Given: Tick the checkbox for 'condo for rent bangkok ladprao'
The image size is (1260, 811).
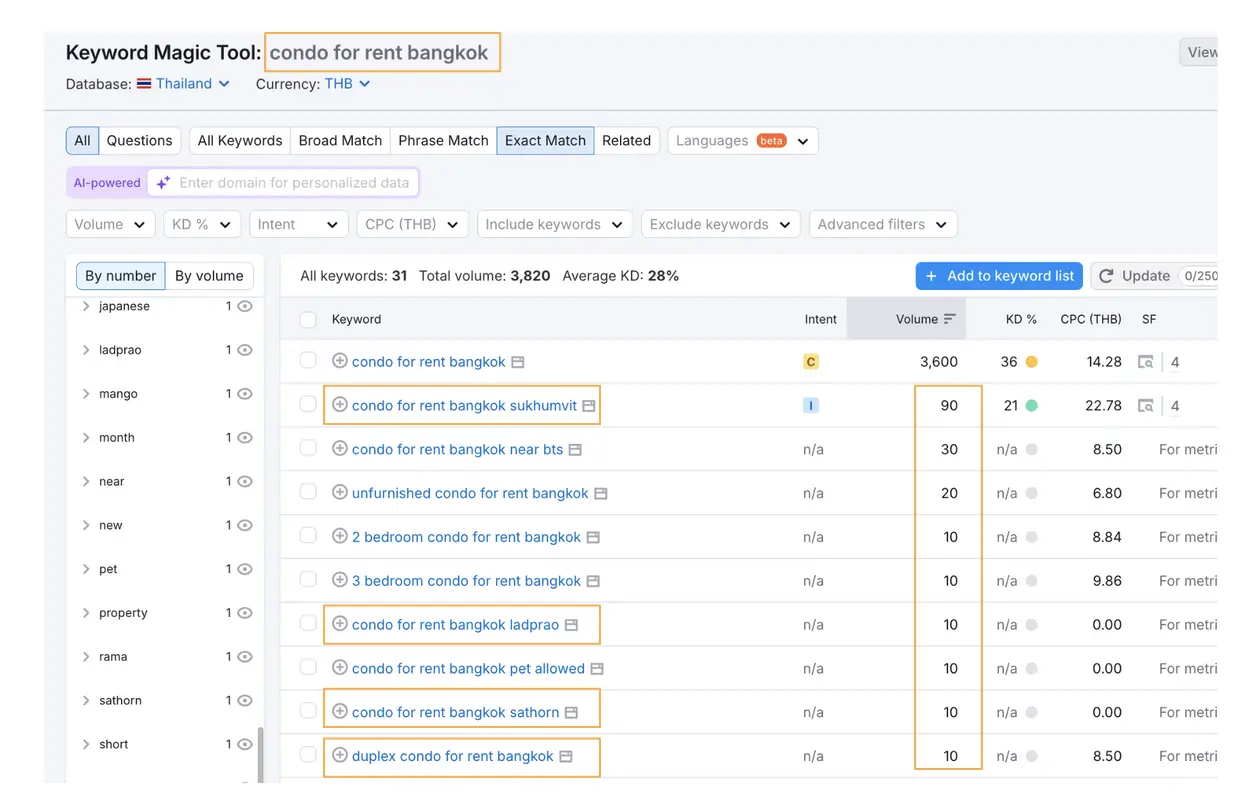Looking at the screenshot, I should coord(308,623).
